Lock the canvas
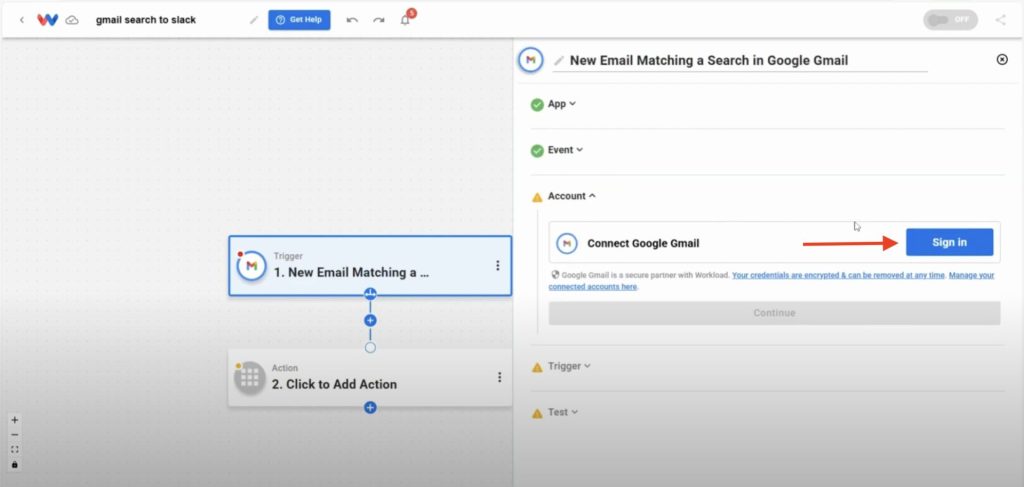Screen dimensions: 1024x487 (x=15, y=465)
